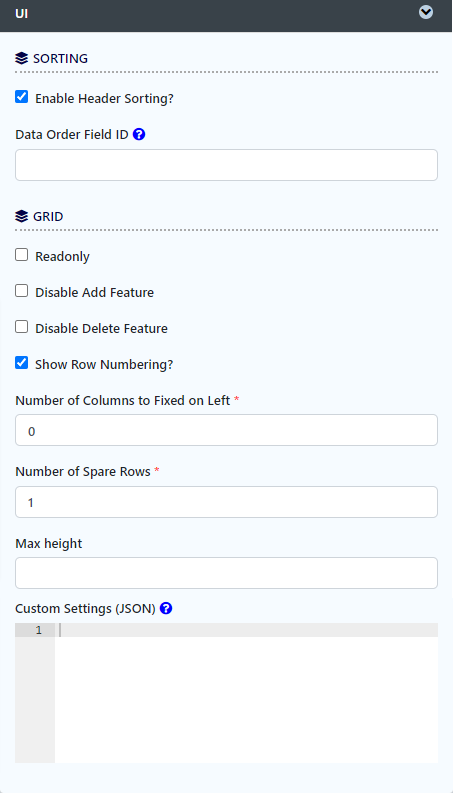Click the UI panel header title
This screenshot has height=793, width=453.
coord(22,14)
